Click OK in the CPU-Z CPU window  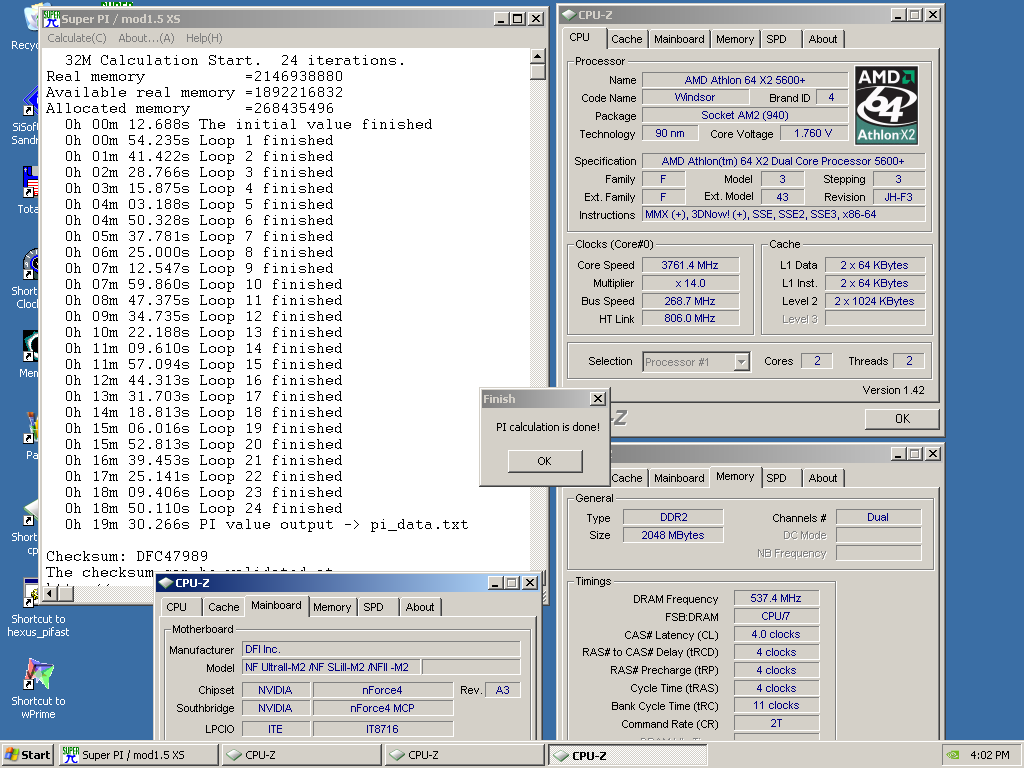[902, 419]
